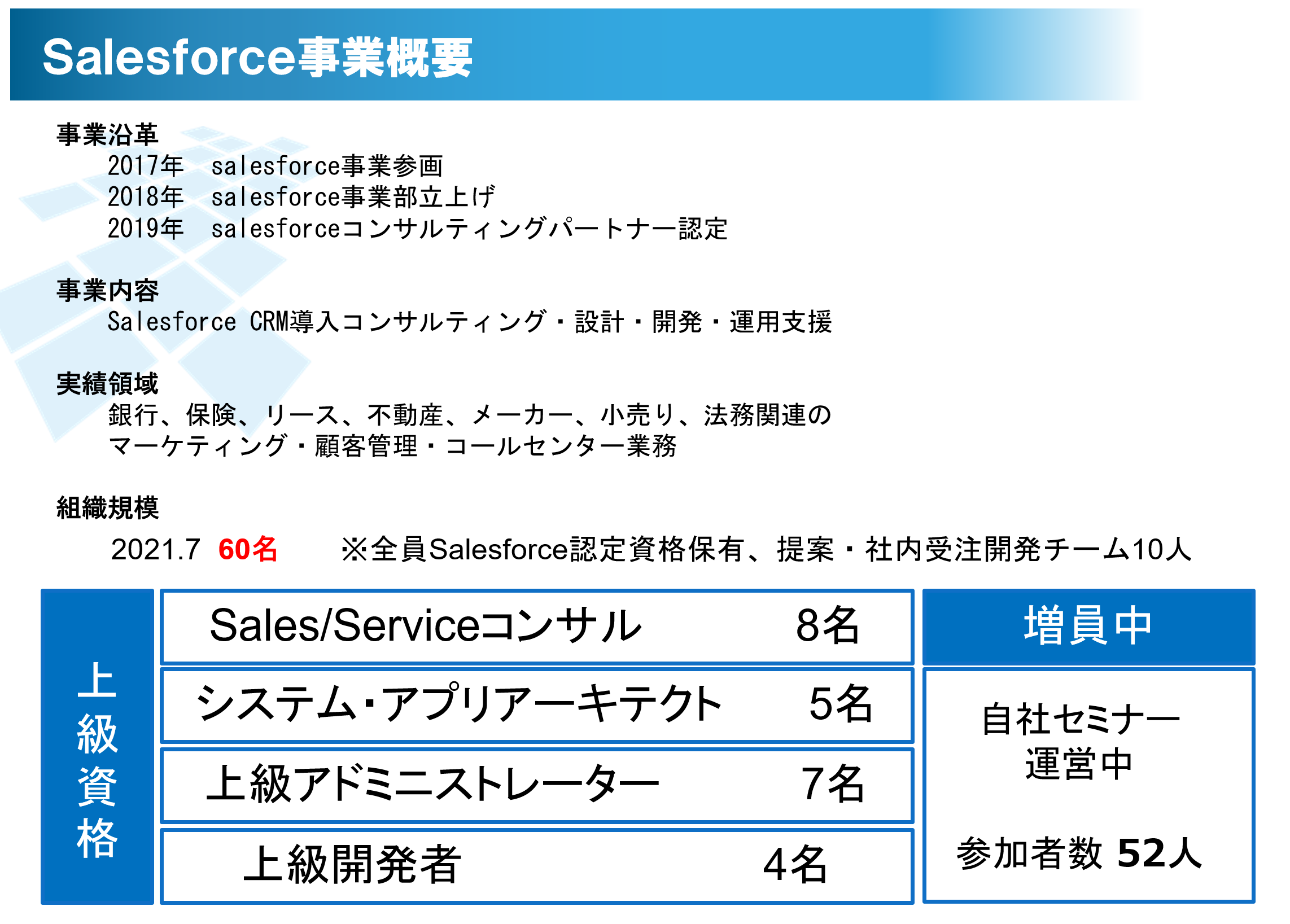This screenshot has height=924, width=1290.
Task: Click the ※全員Salesforce認定資格保有 note
Action: 766,550
